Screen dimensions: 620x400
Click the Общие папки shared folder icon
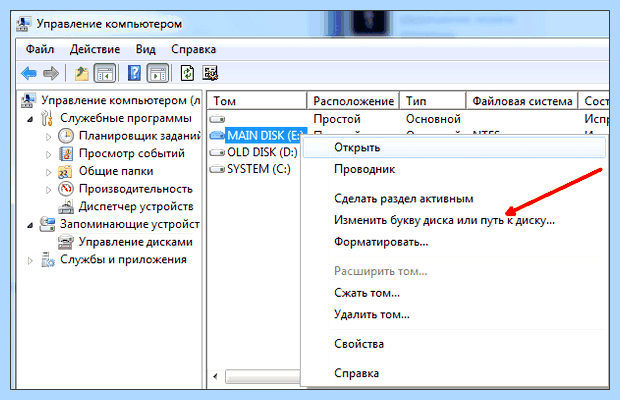pyautogui.click(x=65, y=172)
